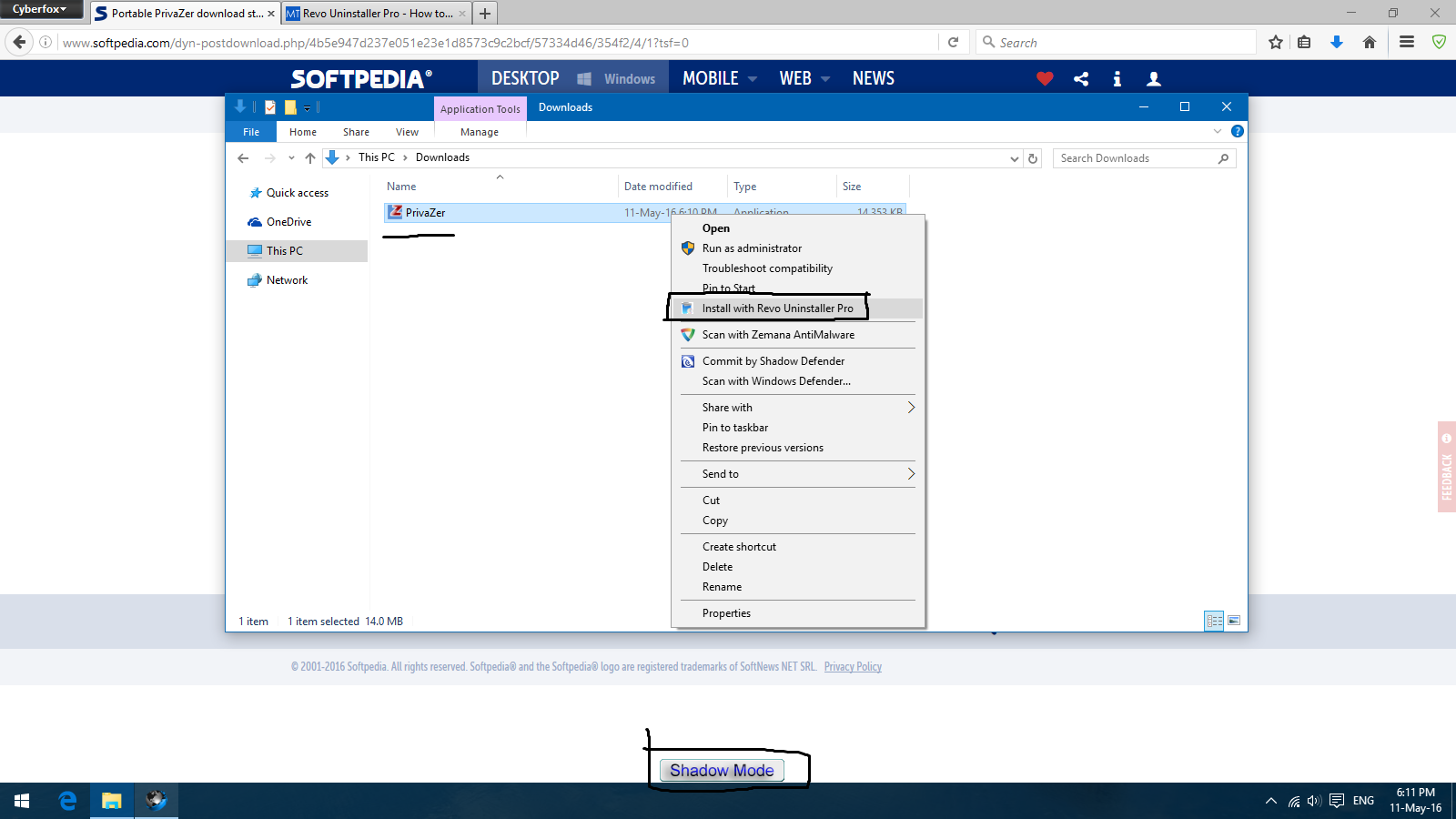Switch to the Home ribbon tab
Screen dimensions: 1456x819
(x=303, y=132)
